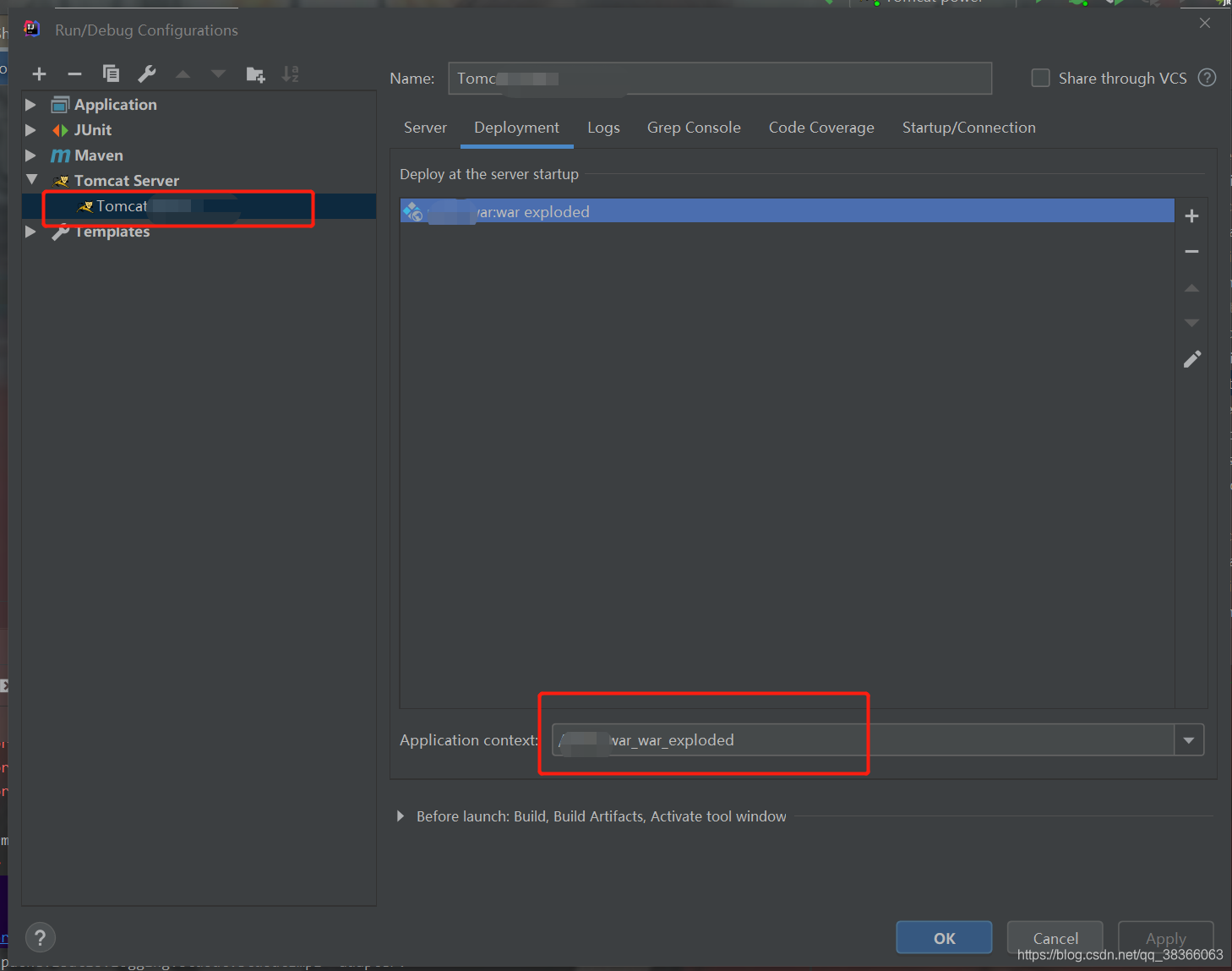Add a deployment artifact with the plus button
The height and width of the screenshot is (971, 1232).
pyautogui.click(x=1191, y=216)
